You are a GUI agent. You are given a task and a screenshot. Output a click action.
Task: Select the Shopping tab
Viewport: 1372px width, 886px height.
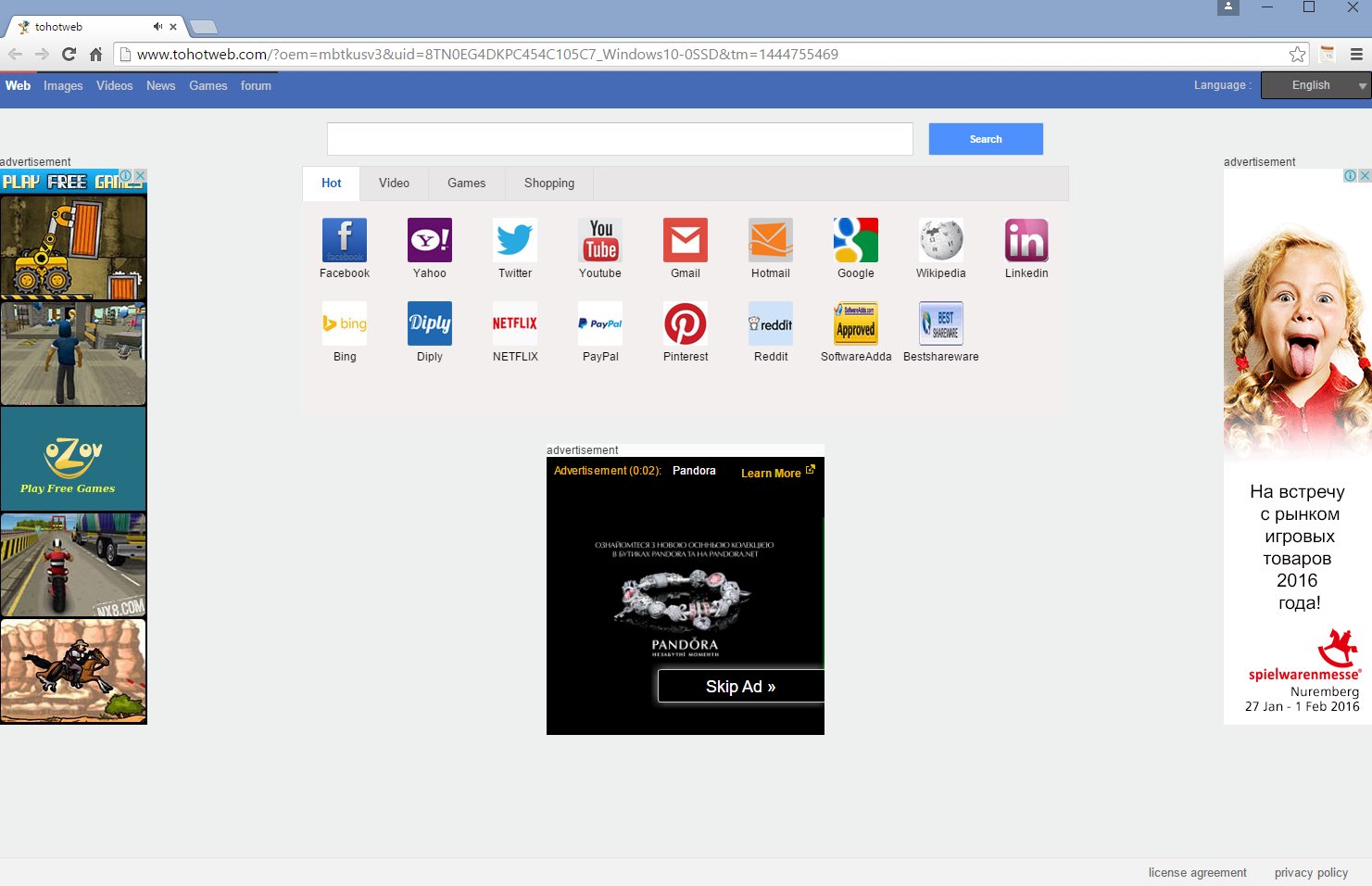pyautogui.click(x=548, y=184)
